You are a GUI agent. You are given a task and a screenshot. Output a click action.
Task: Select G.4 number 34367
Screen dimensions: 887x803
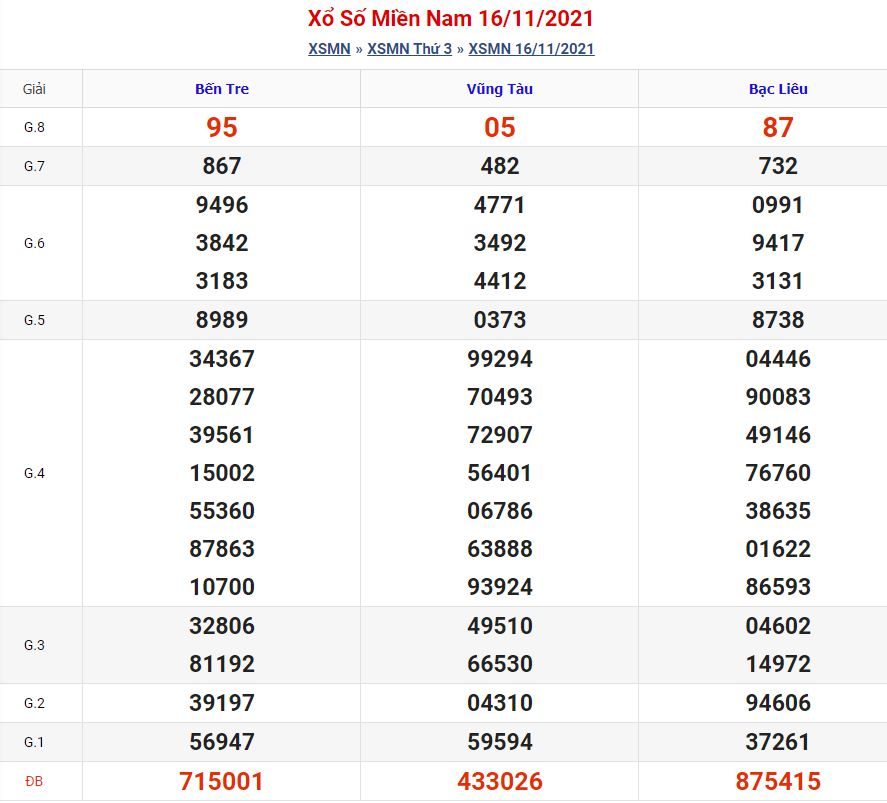point(222,359)
